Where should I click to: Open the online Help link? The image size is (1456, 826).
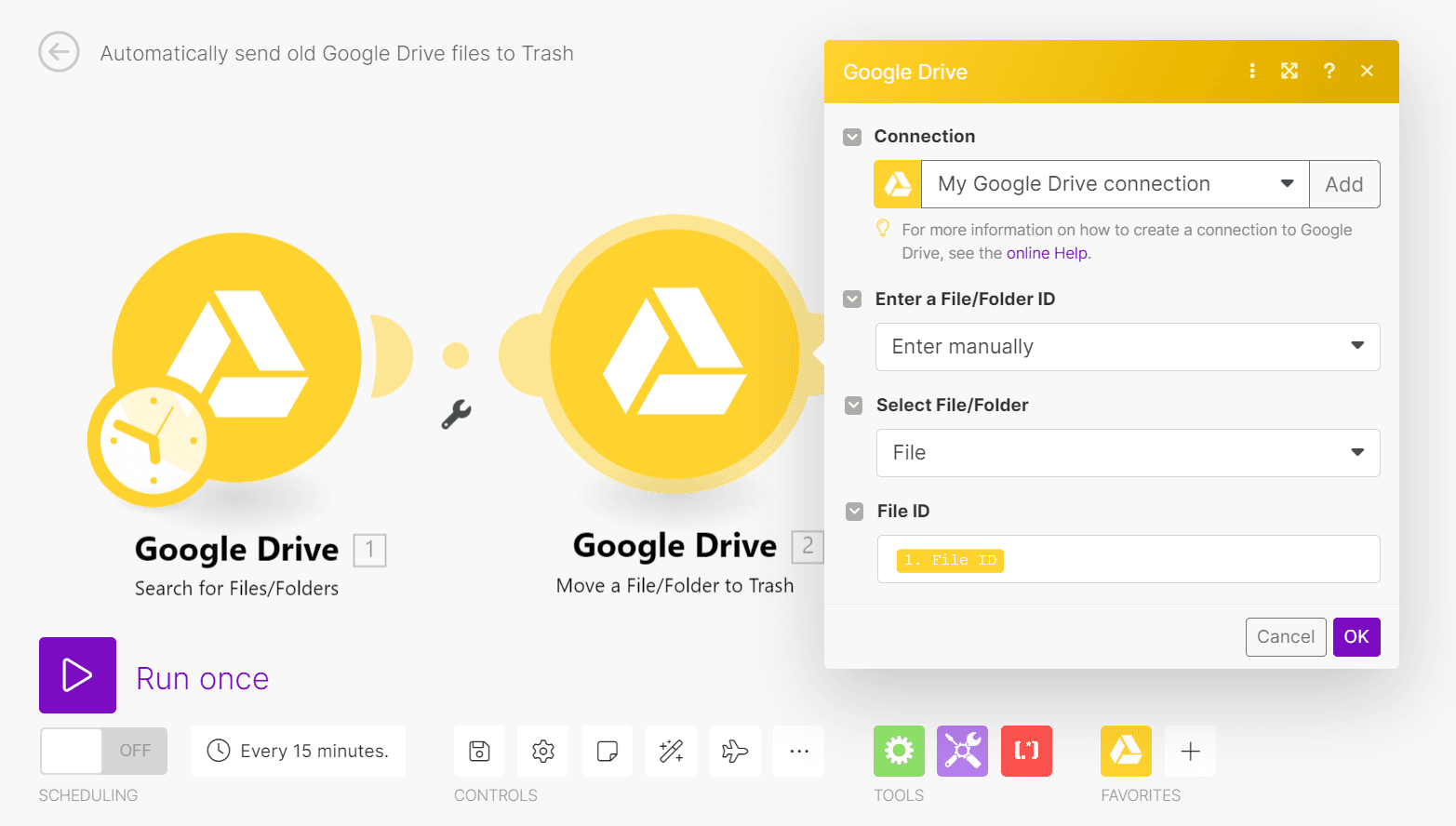[1048, 252]
